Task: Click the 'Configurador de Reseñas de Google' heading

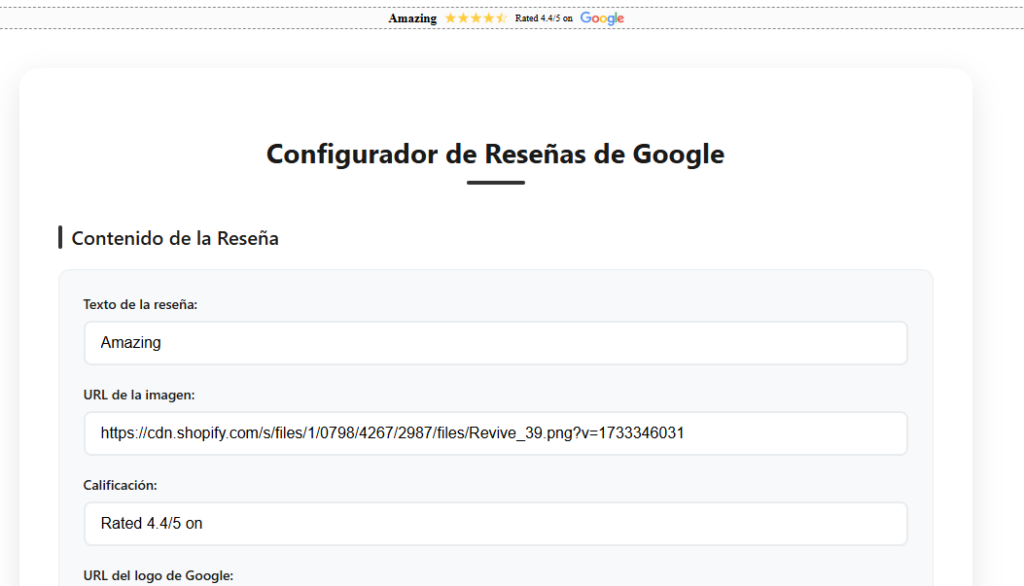Action: [495, 154]
